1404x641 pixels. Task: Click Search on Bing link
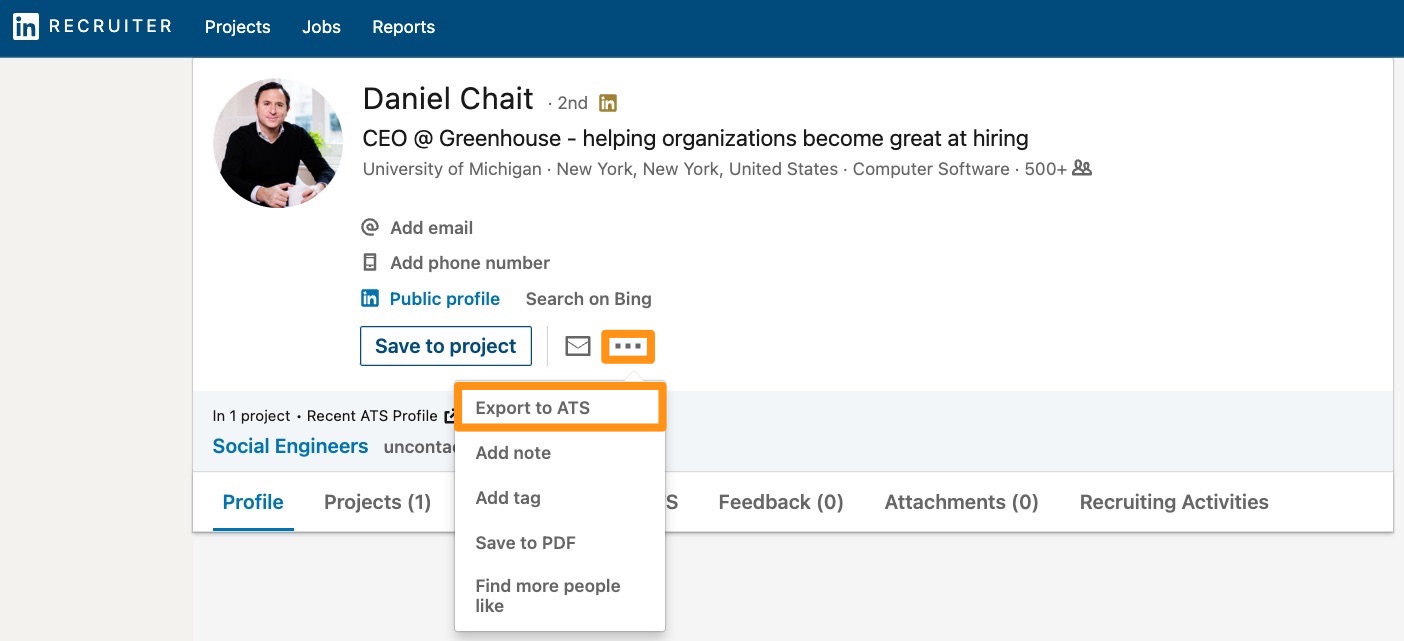[589, 299]
